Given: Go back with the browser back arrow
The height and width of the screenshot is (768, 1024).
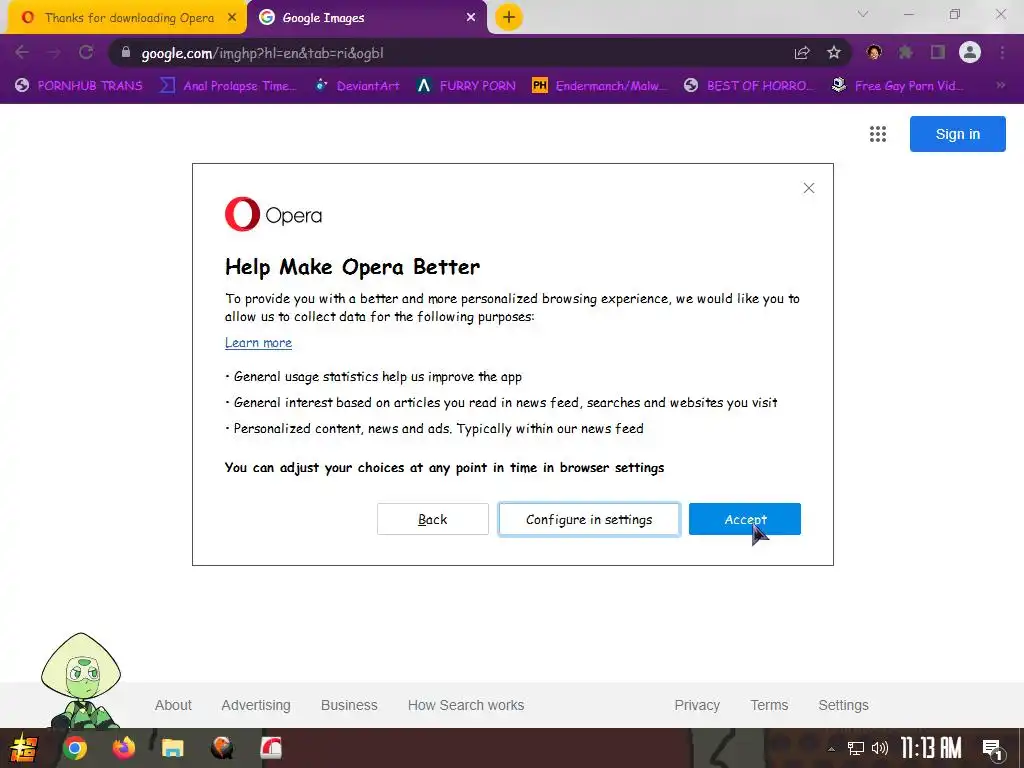Looking at the screenshot, I should [22, 52].
